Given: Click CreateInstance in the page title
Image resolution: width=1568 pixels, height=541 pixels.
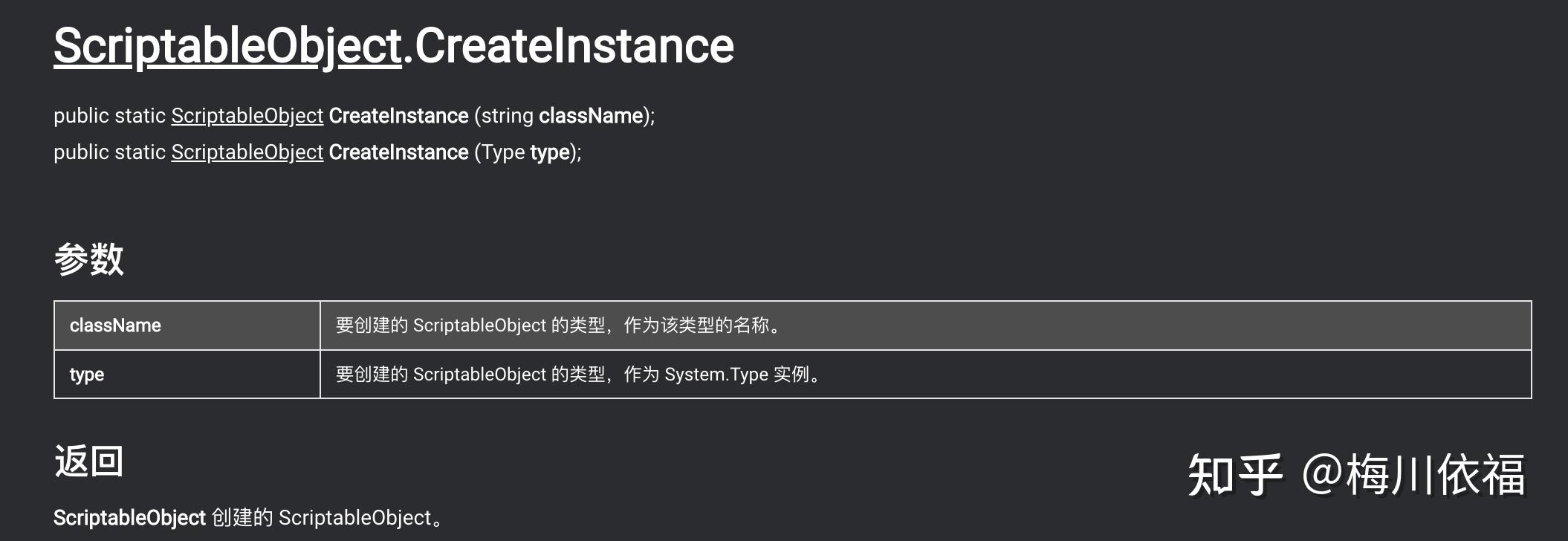Looking at the screenshot, I should click(x=574, y=46).
